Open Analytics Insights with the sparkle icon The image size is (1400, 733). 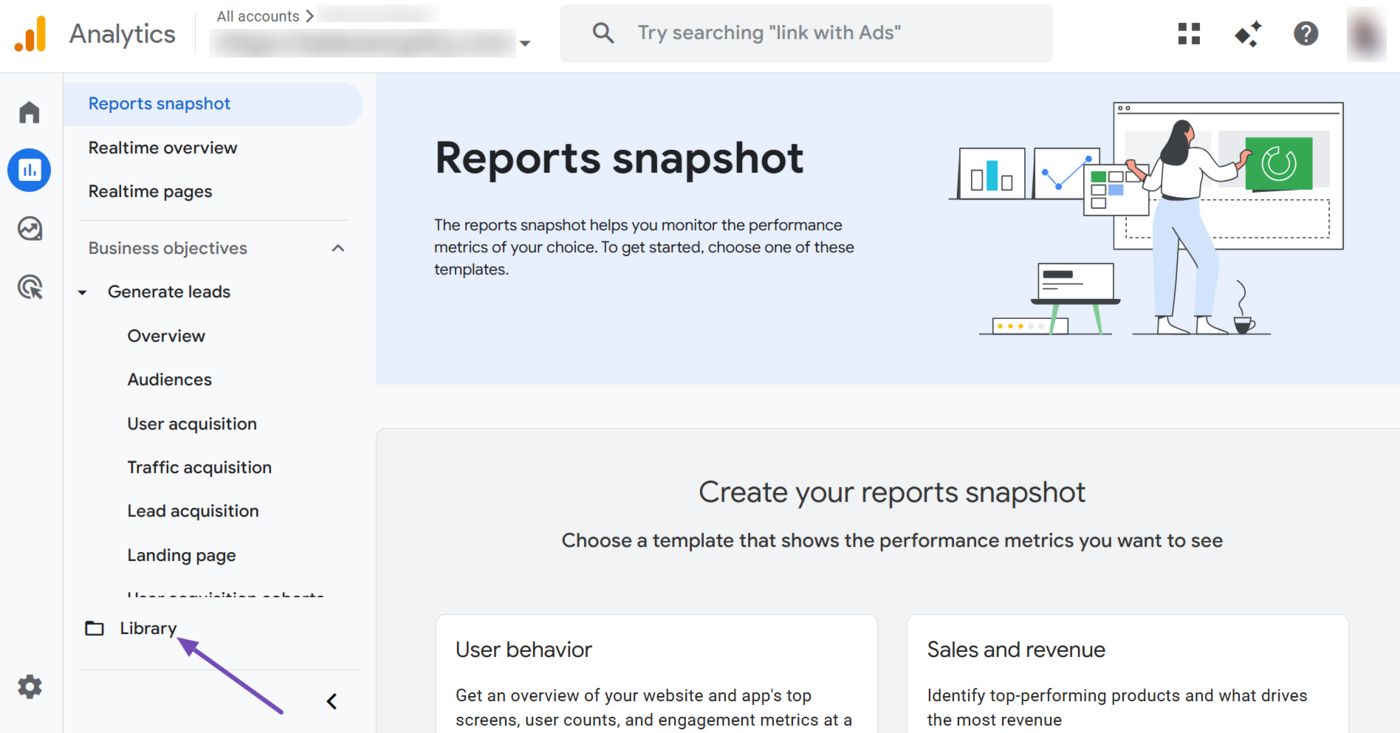(1247, 33)
